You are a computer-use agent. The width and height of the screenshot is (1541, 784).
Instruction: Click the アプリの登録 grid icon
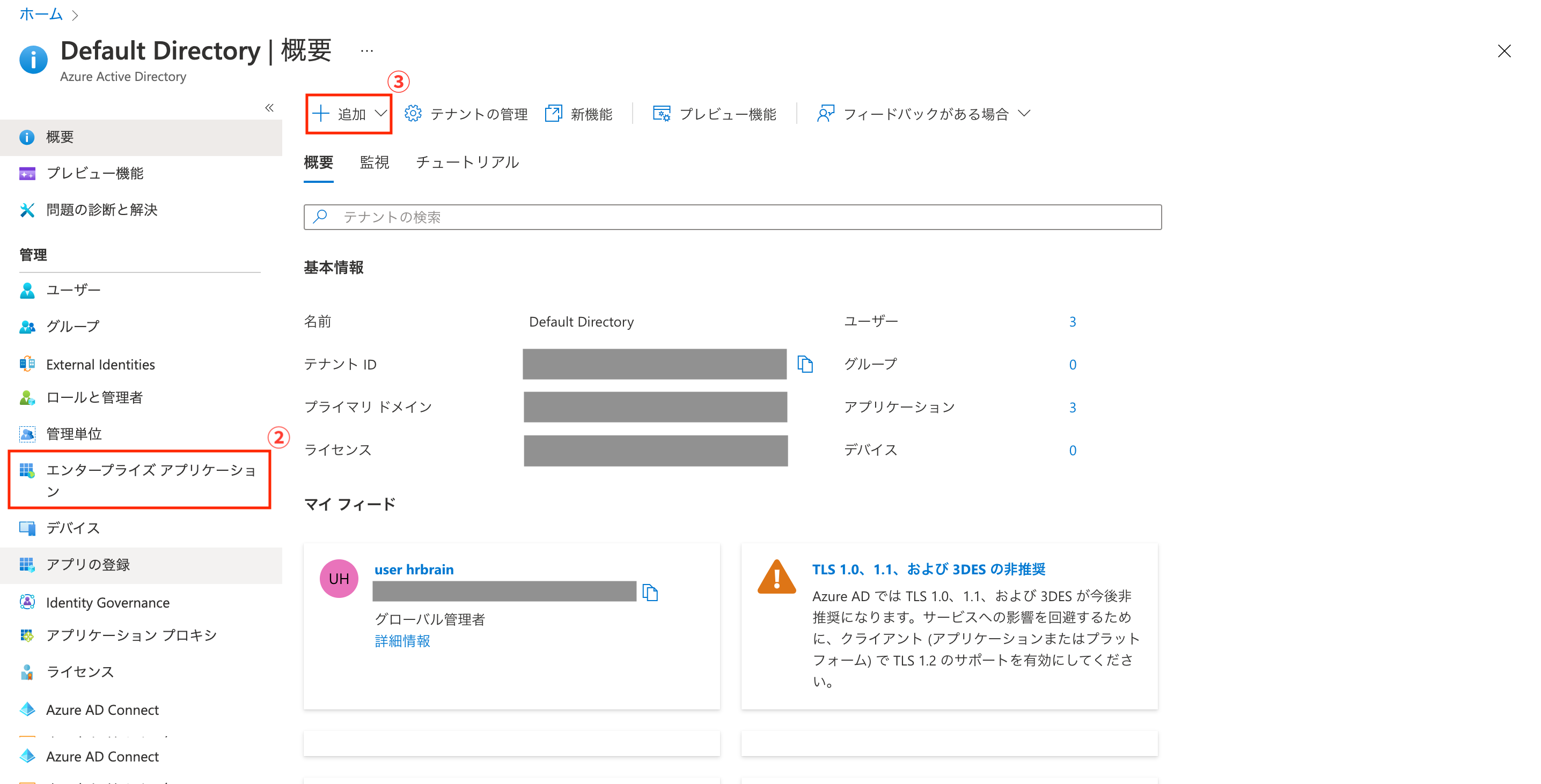[x=27, y=565]
